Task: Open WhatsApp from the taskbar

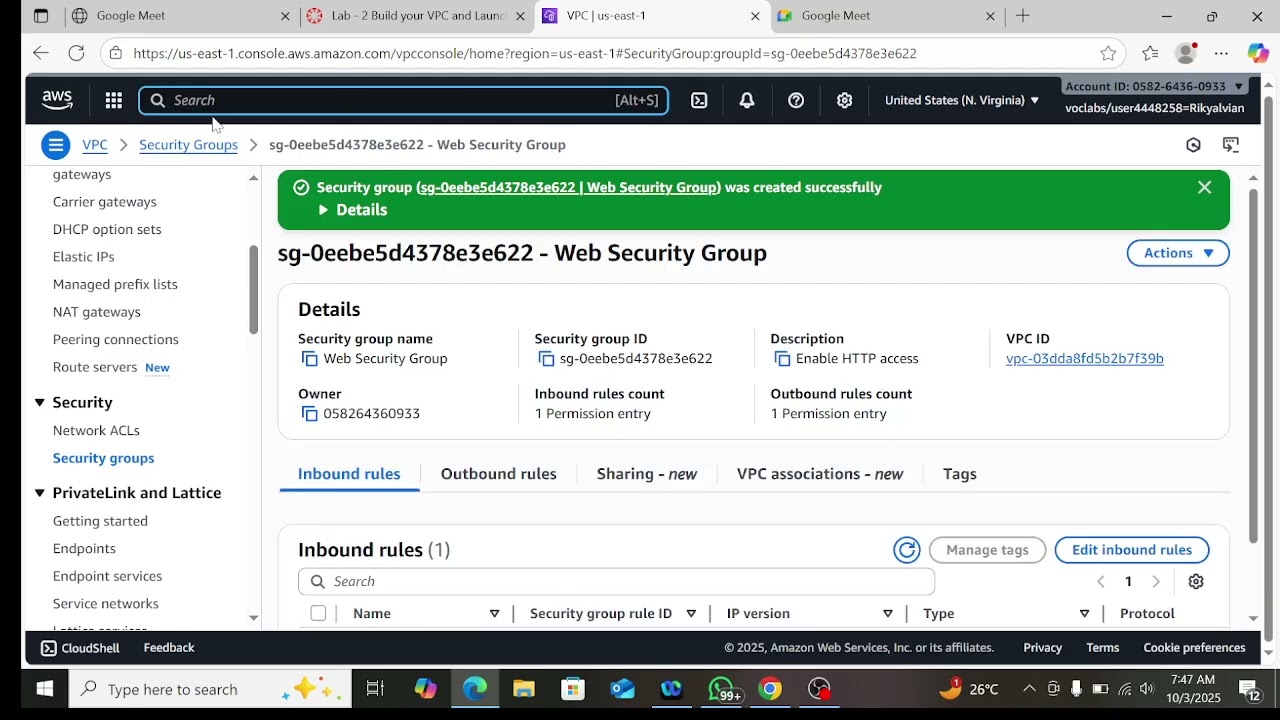Action: 723,689
